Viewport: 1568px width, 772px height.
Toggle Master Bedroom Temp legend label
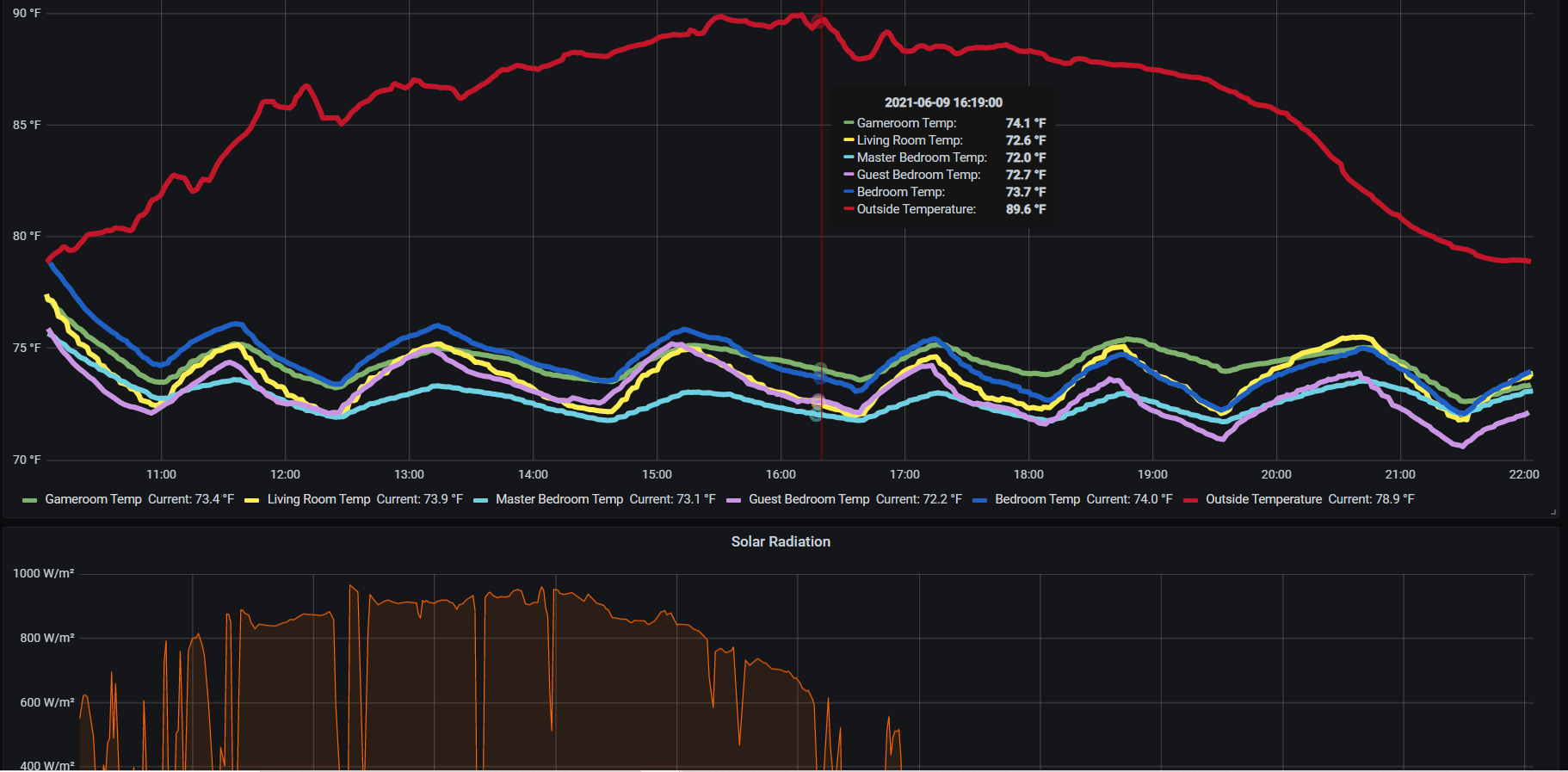[x=559, y=499]
